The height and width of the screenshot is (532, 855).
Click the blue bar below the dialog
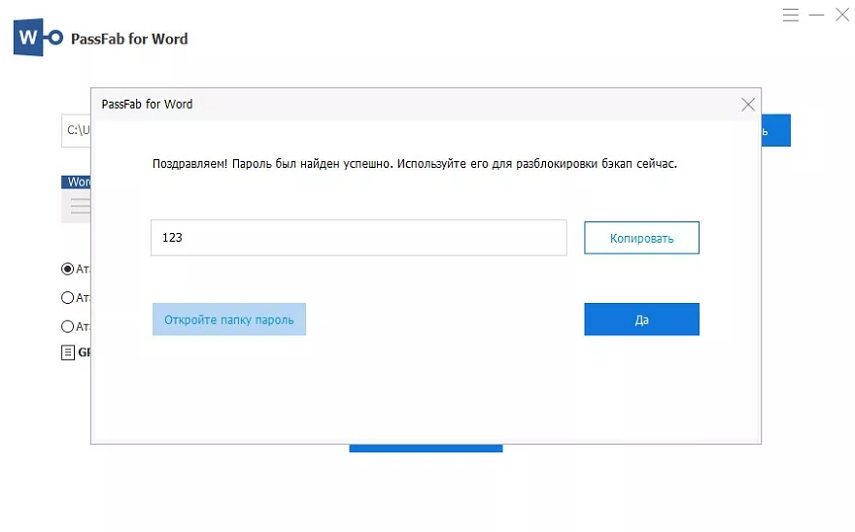pos(426,448)
